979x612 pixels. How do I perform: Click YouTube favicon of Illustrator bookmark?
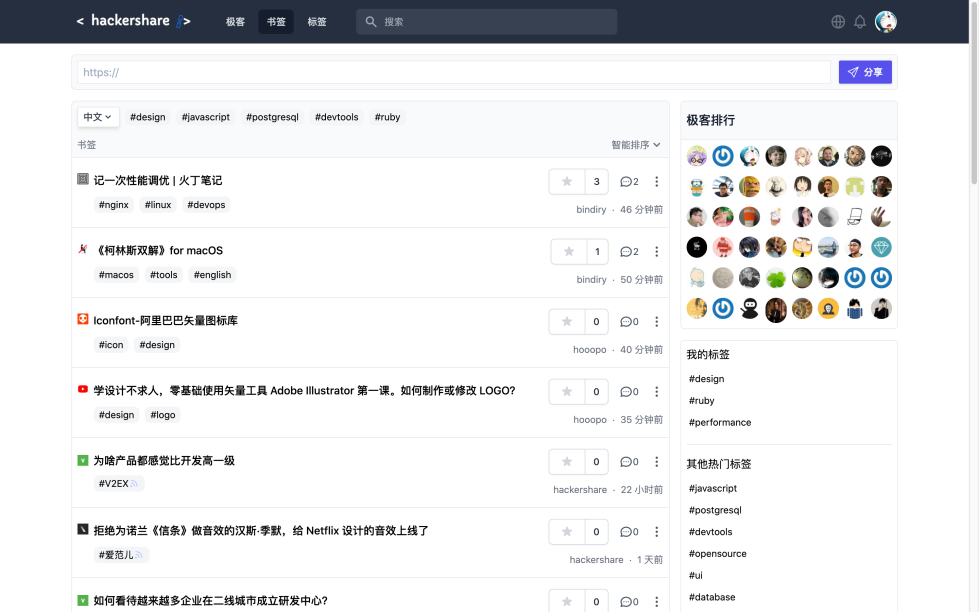[x=82, y=389]
